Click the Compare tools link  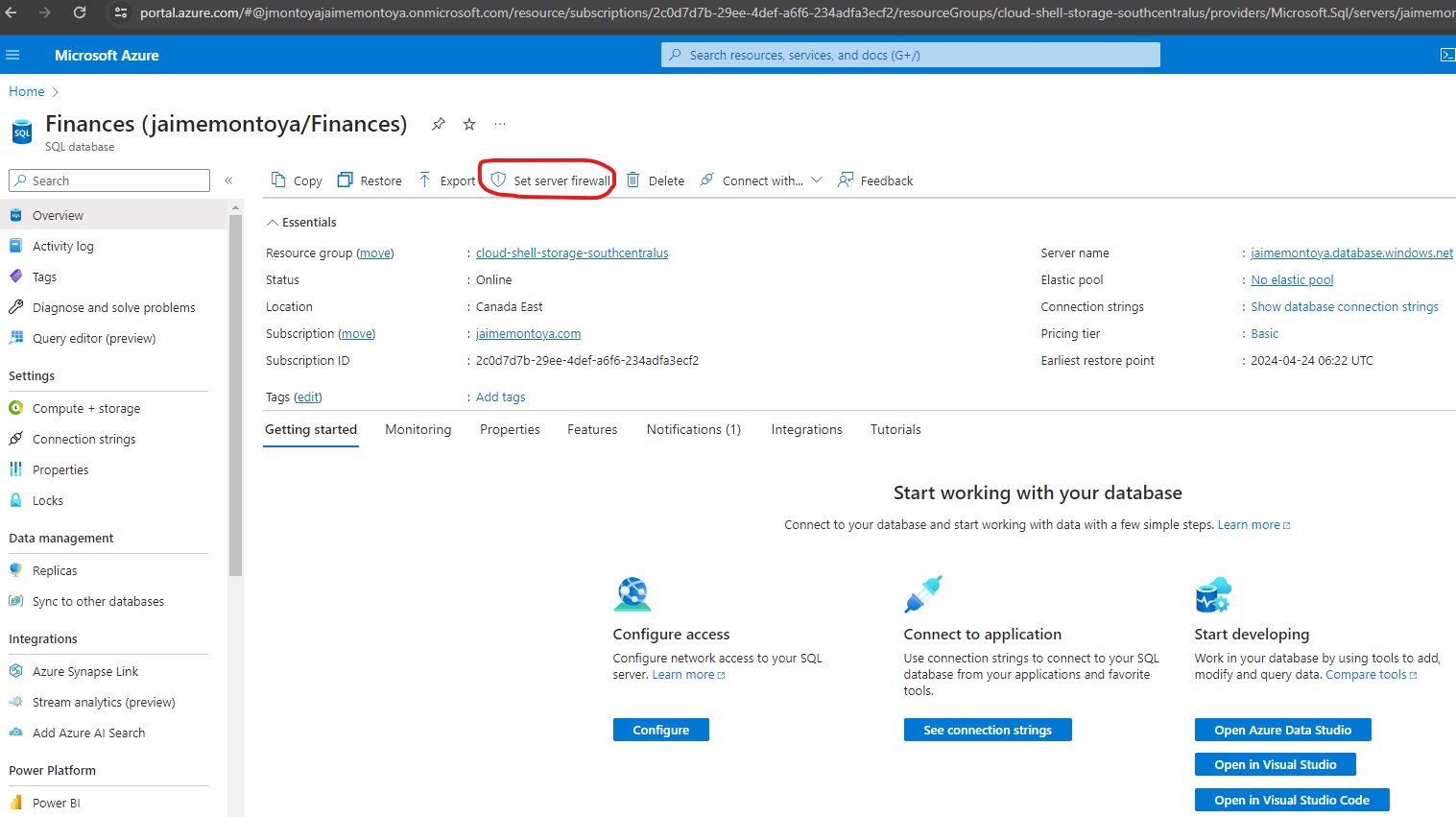click(x=1371, y=675)
